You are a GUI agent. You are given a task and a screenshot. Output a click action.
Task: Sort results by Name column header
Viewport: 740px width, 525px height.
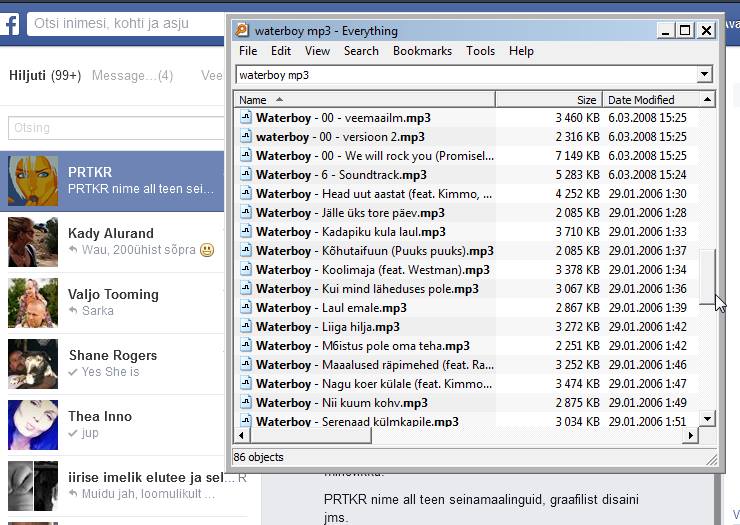(365, 100)
